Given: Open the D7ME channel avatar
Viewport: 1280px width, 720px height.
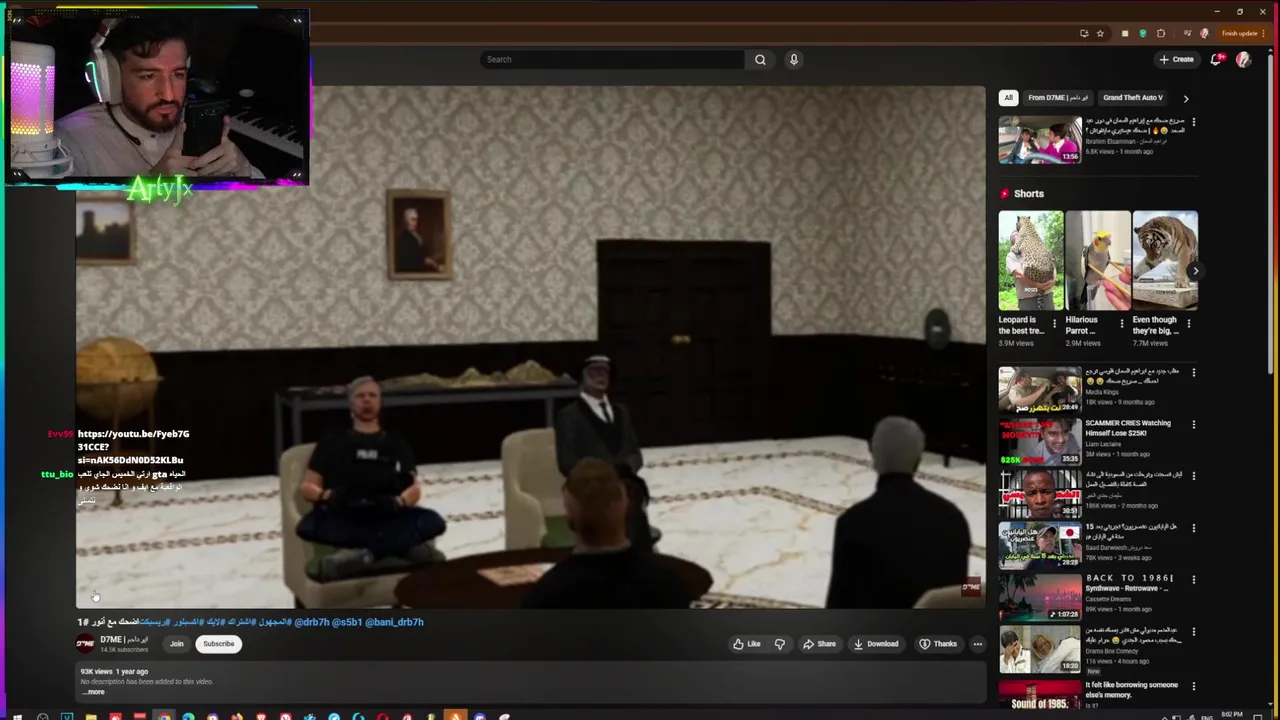Looking at the screenshot, I should (86, 644).
